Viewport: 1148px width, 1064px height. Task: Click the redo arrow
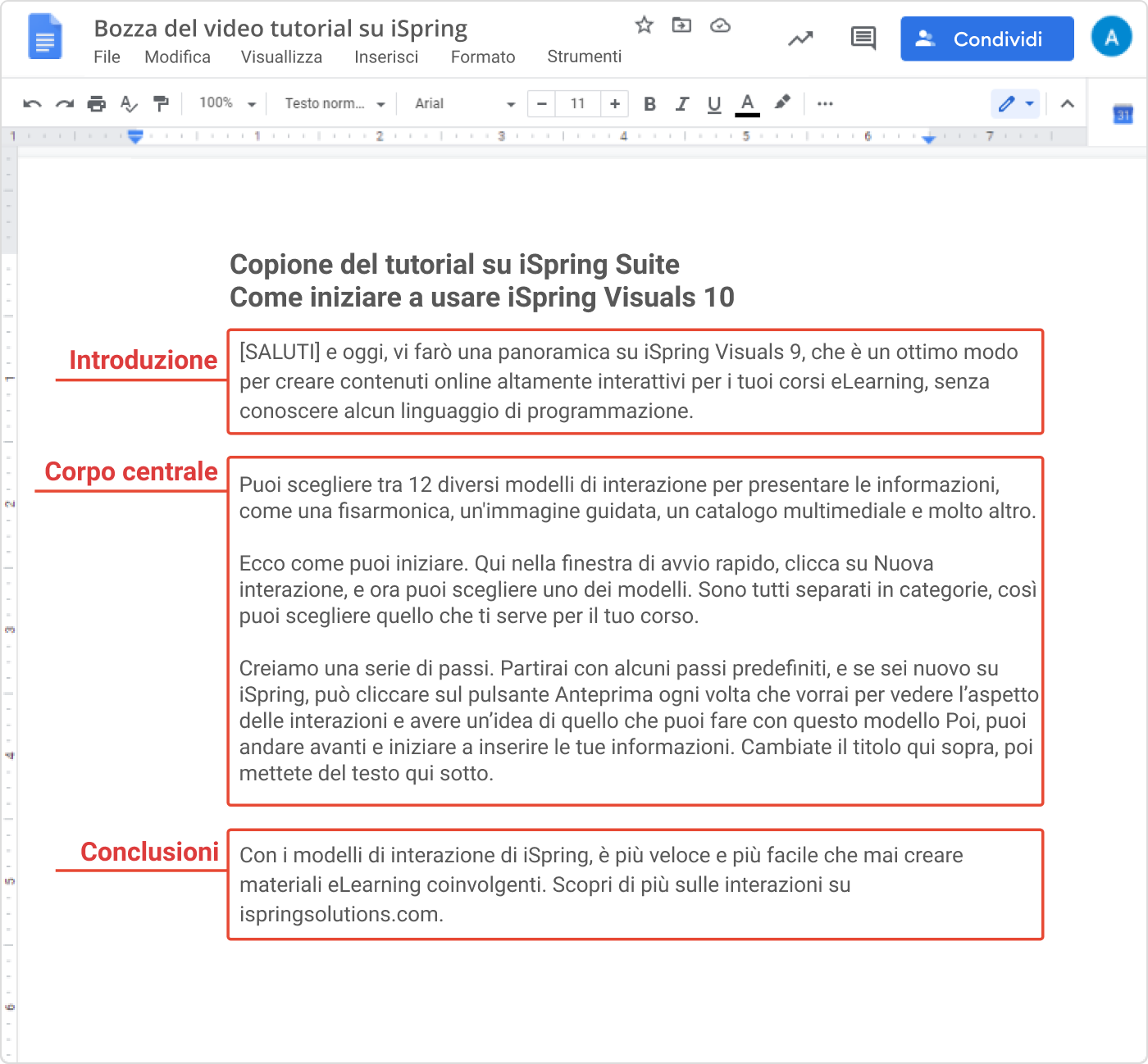tap(65, 104)
